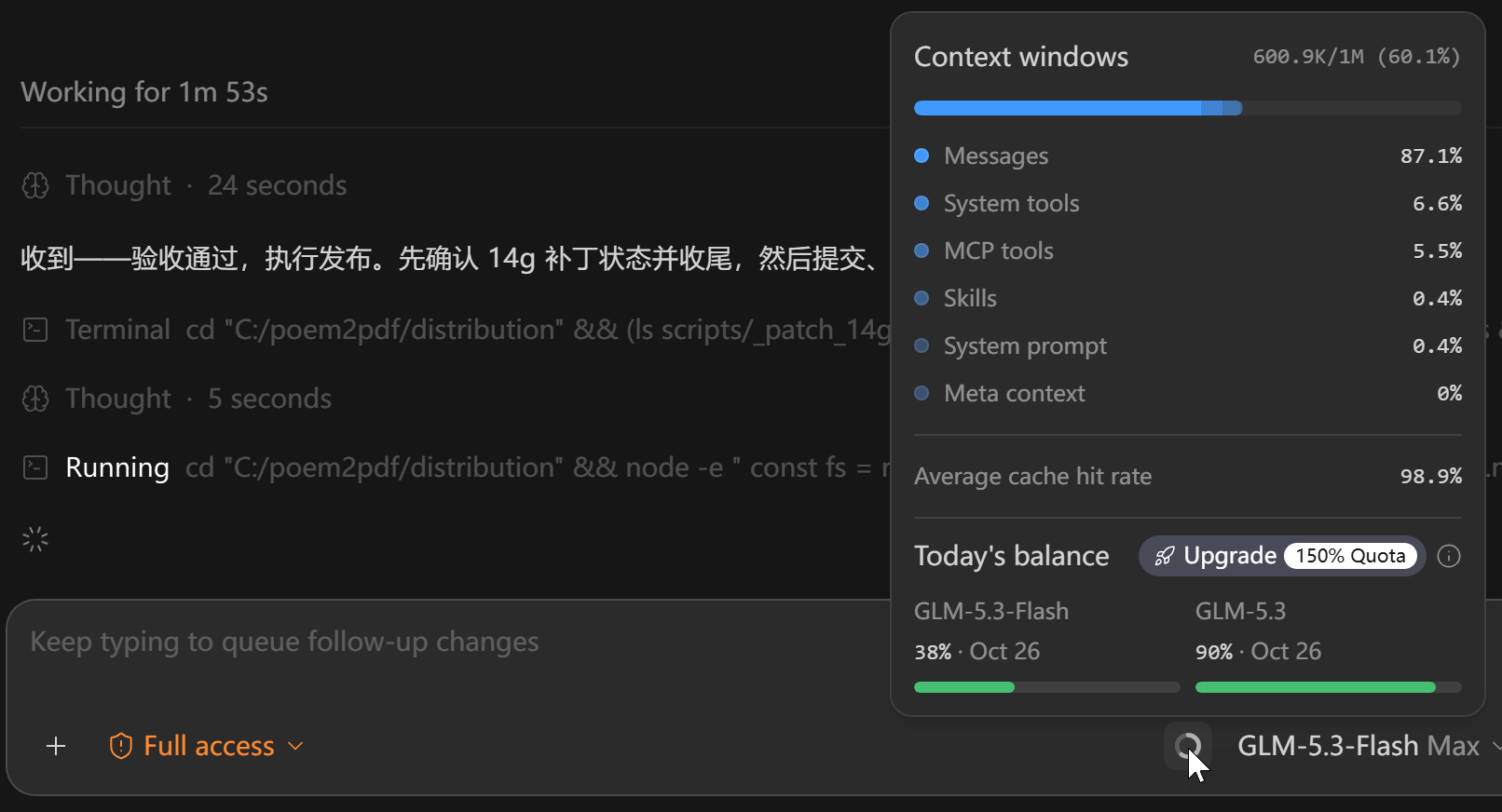1502x812 pixels.
Task: Click the GLM-5.3-Flash balance progress bar
Action: [1047, 687]
